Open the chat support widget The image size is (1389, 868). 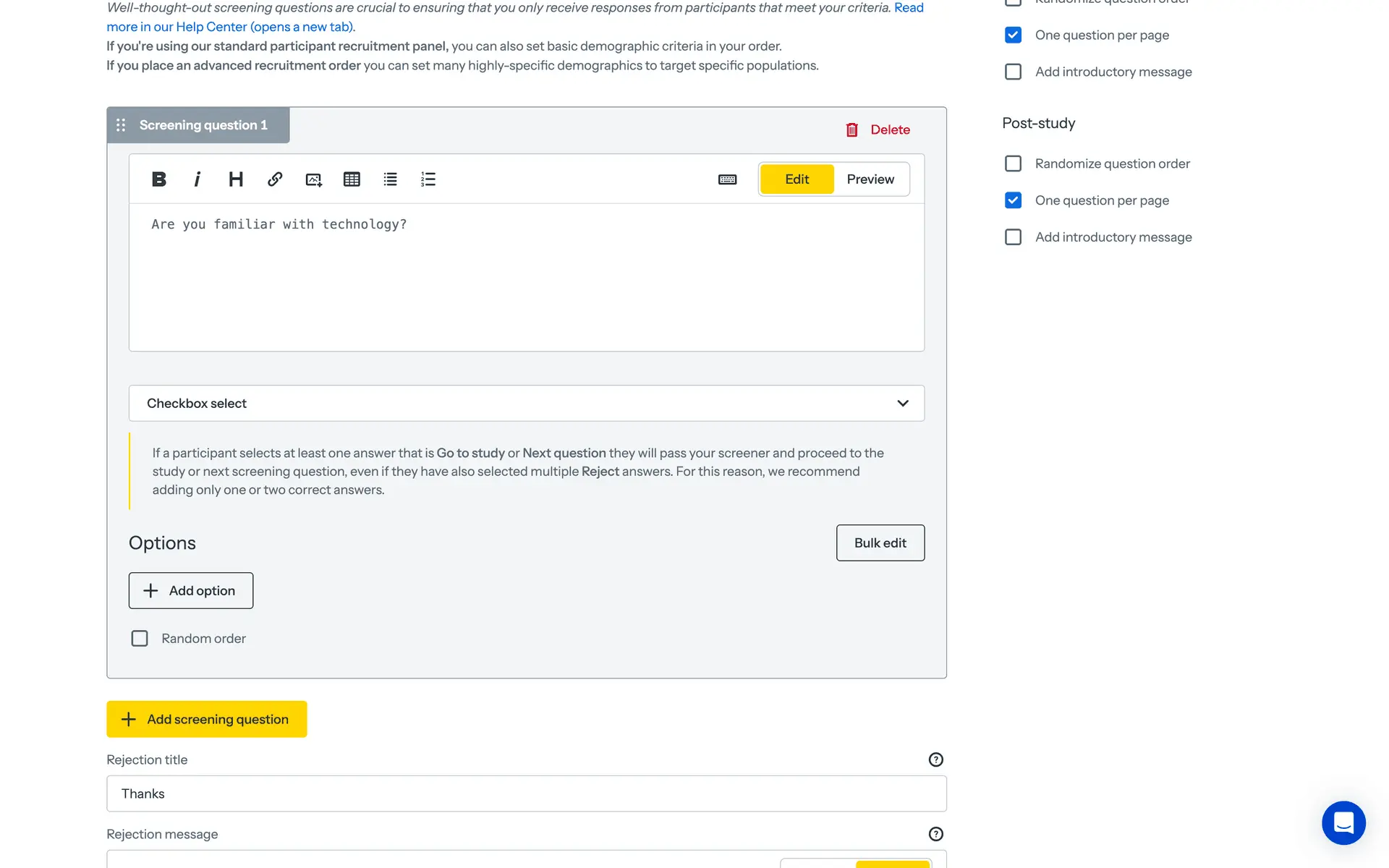1343,822
